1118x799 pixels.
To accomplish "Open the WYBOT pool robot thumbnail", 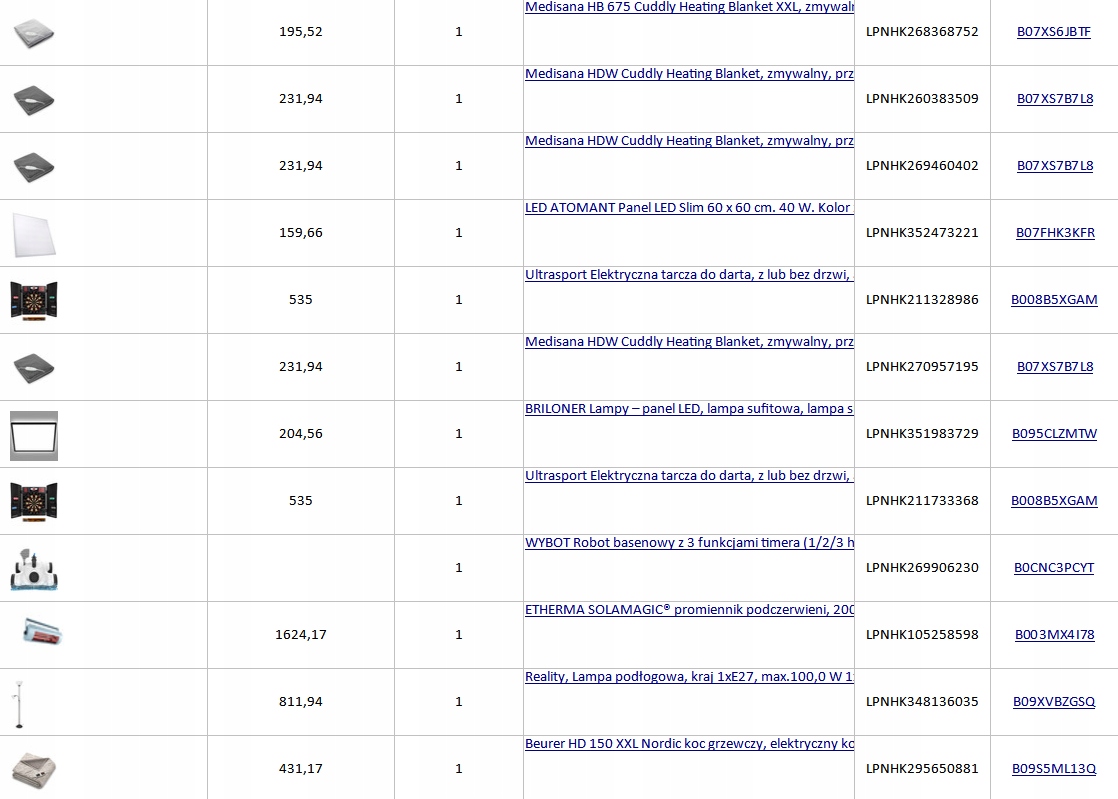I will click(34, 568).
